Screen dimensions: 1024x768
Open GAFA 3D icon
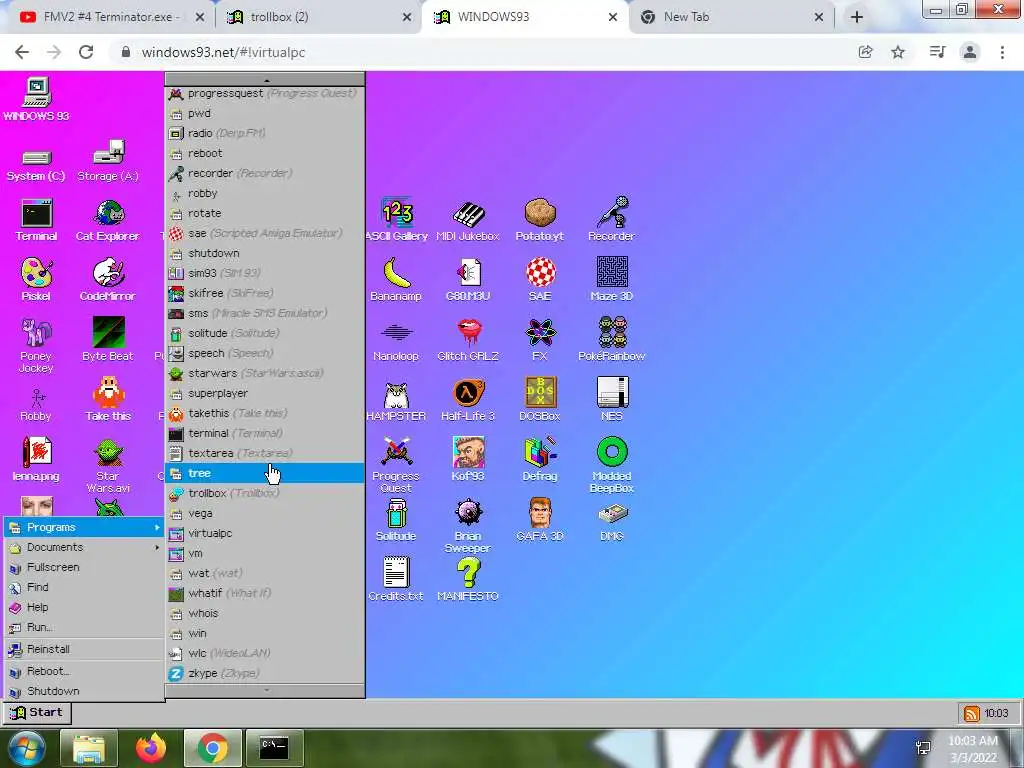(539, 520)
